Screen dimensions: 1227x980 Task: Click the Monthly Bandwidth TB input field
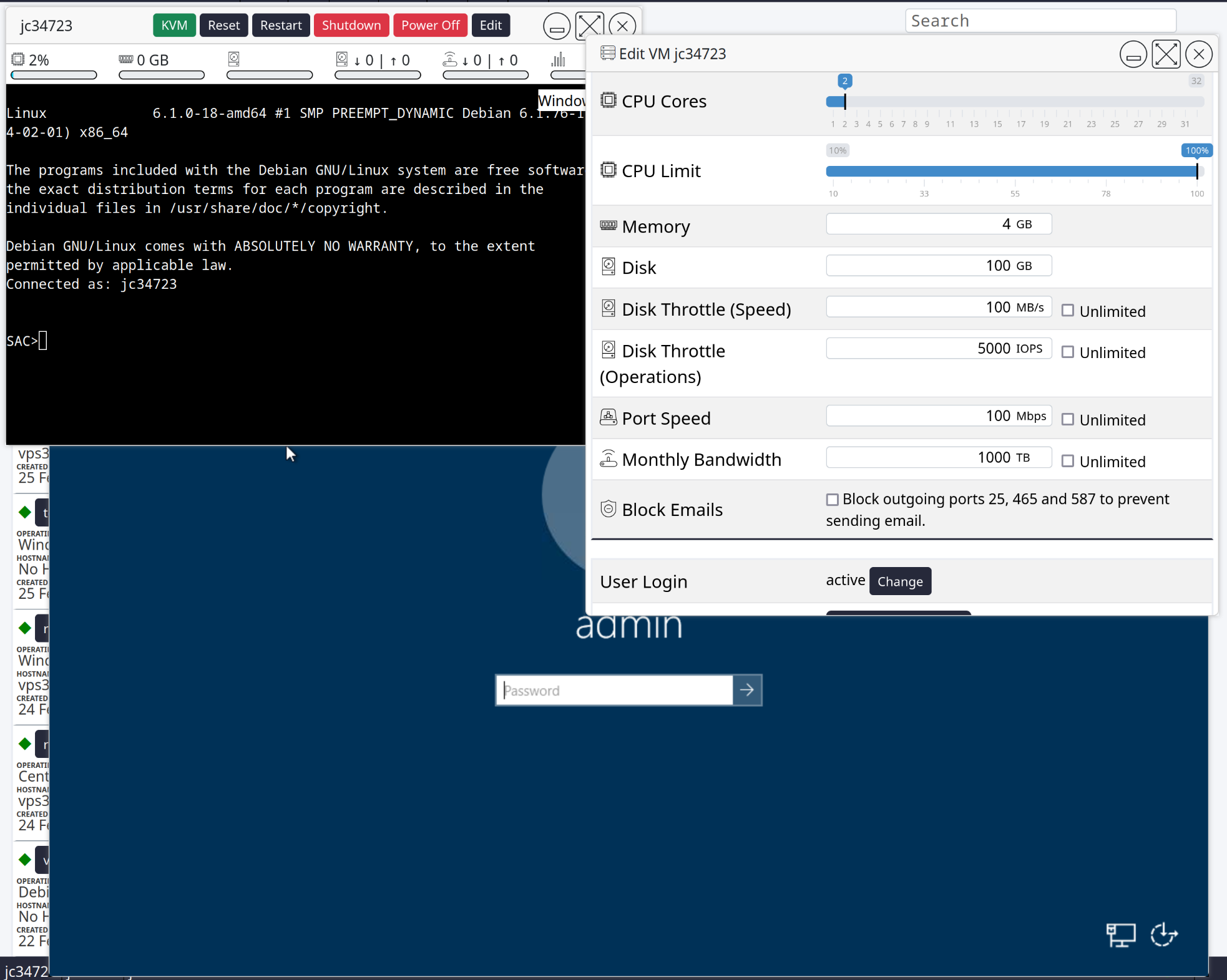click(x=939, y=457)
